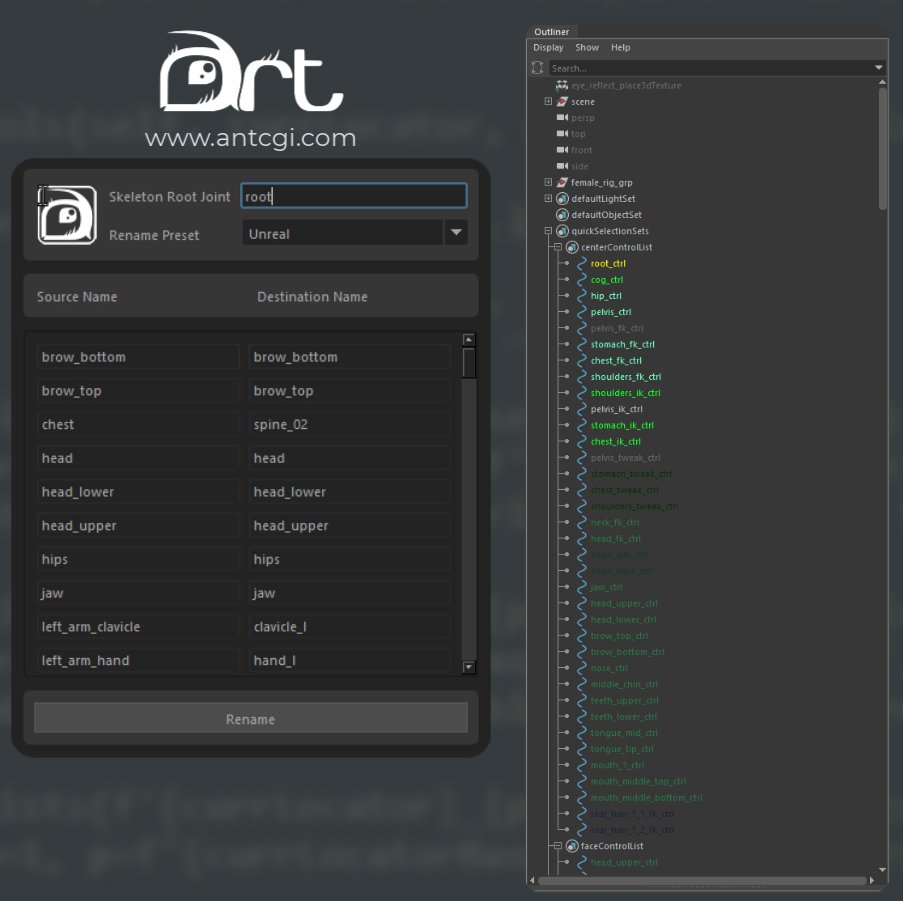Click the chest destination field spine_02
This screenshot has width=903, height=901.
point(350,424)
